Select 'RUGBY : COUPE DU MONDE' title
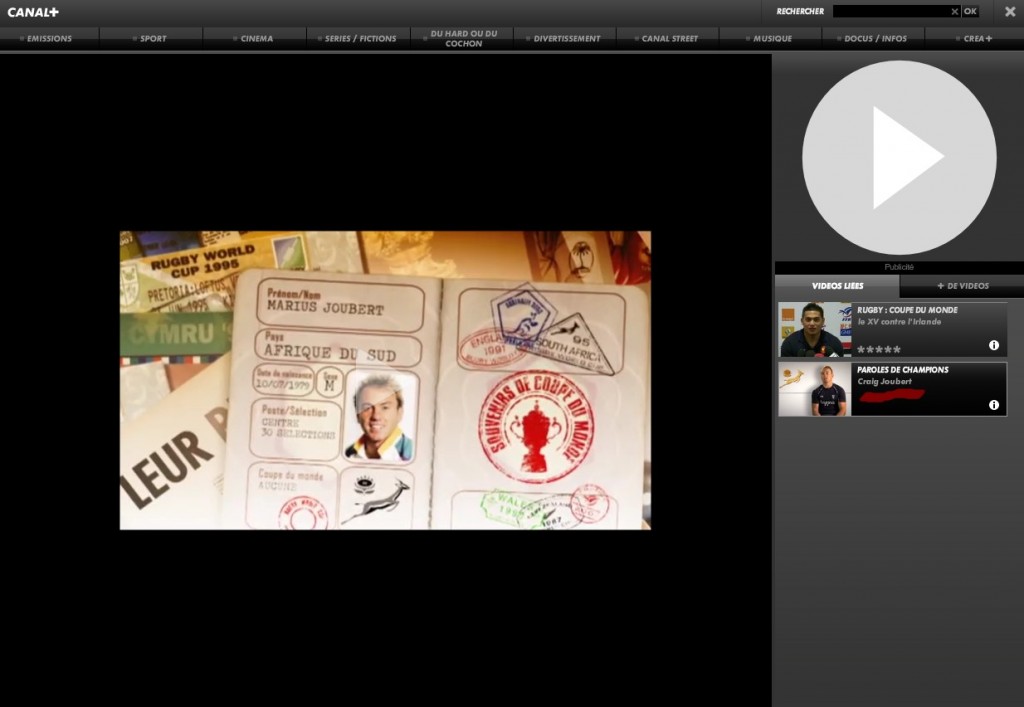 click(x=907, y=310)
